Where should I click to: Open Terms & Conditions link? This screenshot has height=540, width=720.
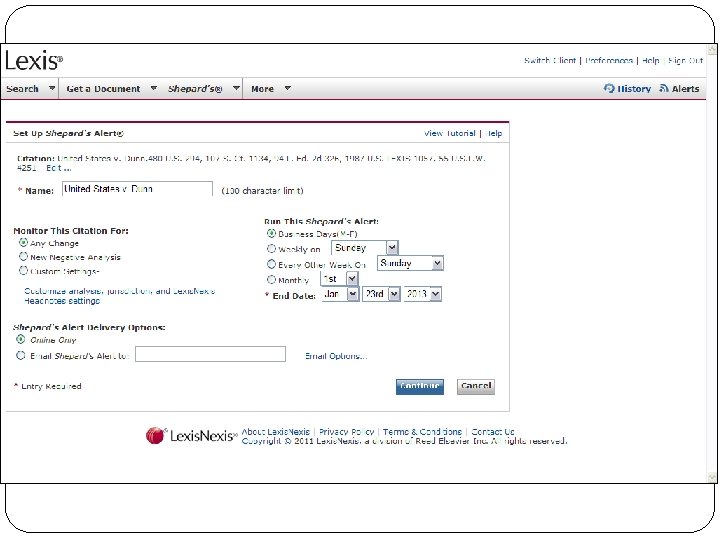click(x=422, y=432)
